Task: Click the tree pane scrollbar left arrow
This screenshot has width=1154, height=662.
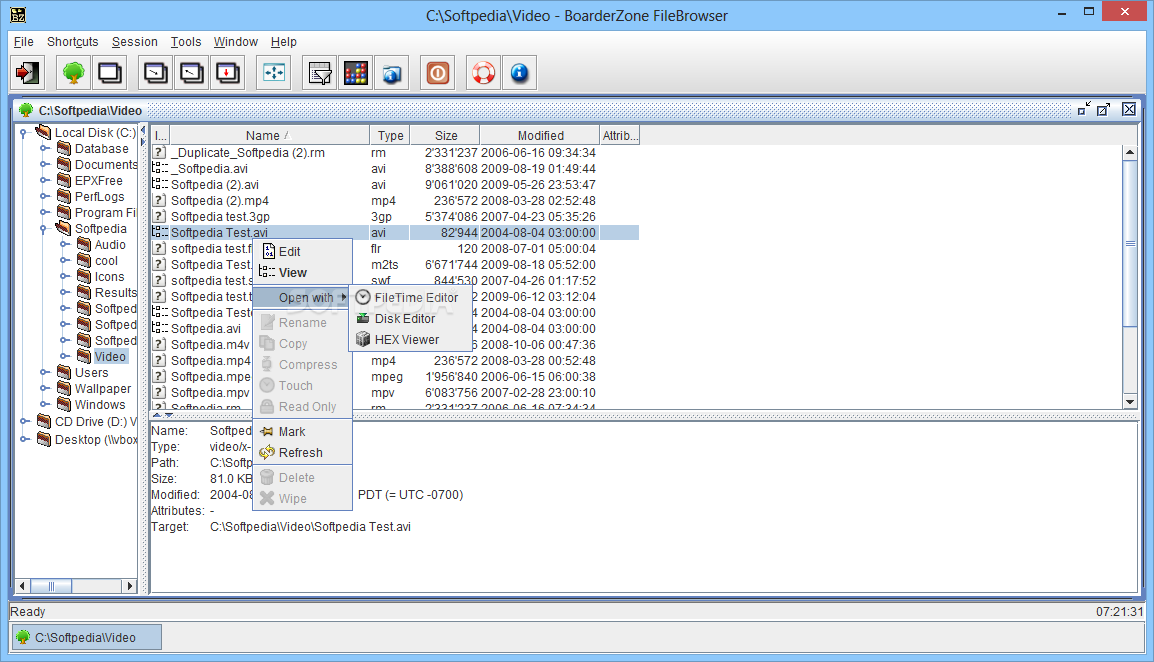Action: 22,586
